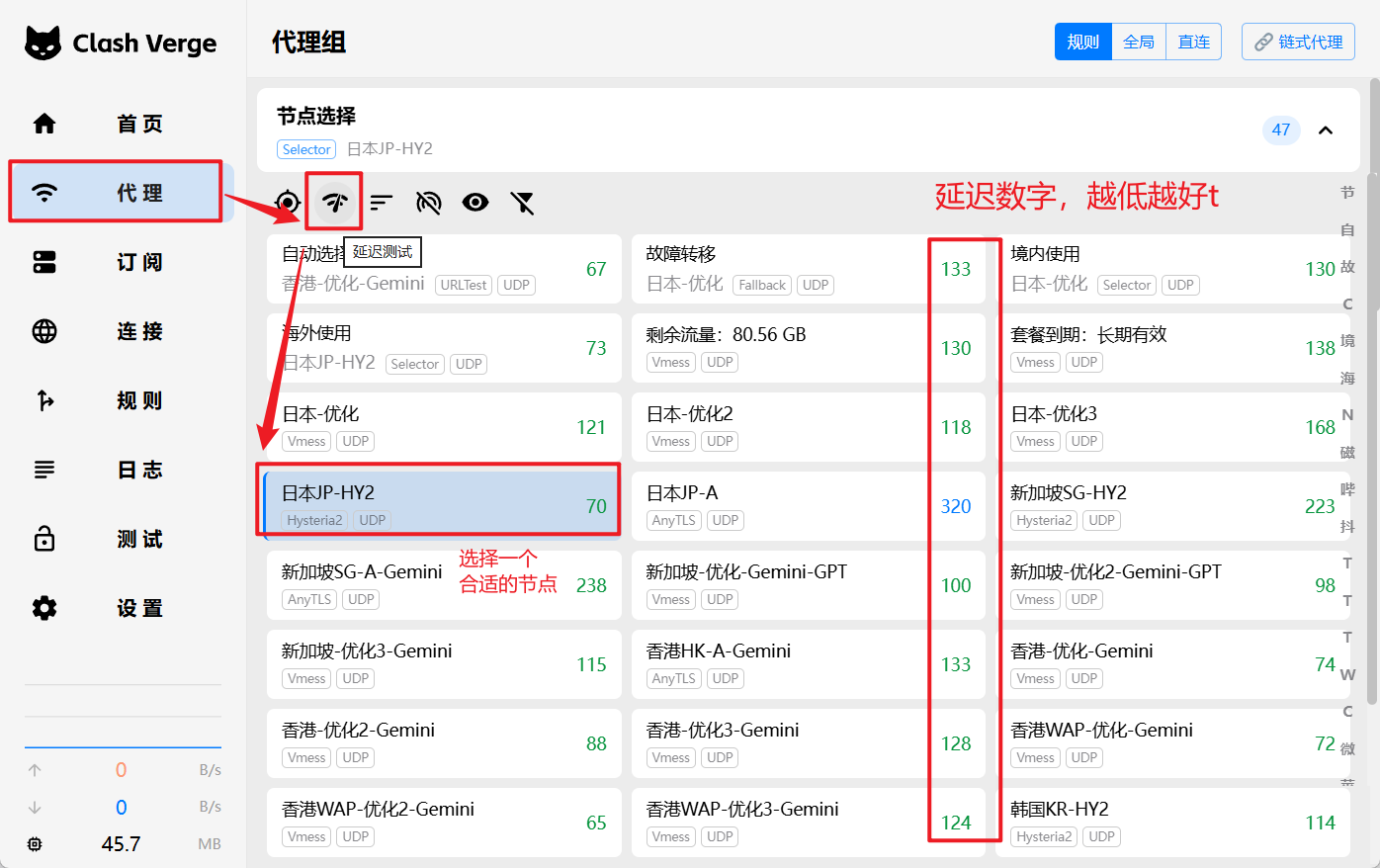
Task: Run the delay test (延迟测试) icon
Action: tap(335, 203)
